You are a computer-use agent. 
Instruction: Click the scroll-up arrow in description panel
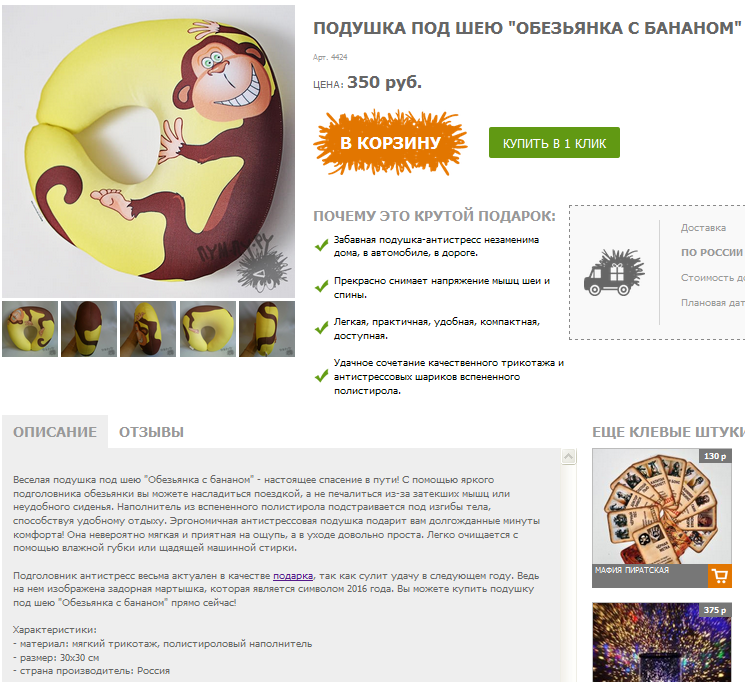click(x=569, y=457)
